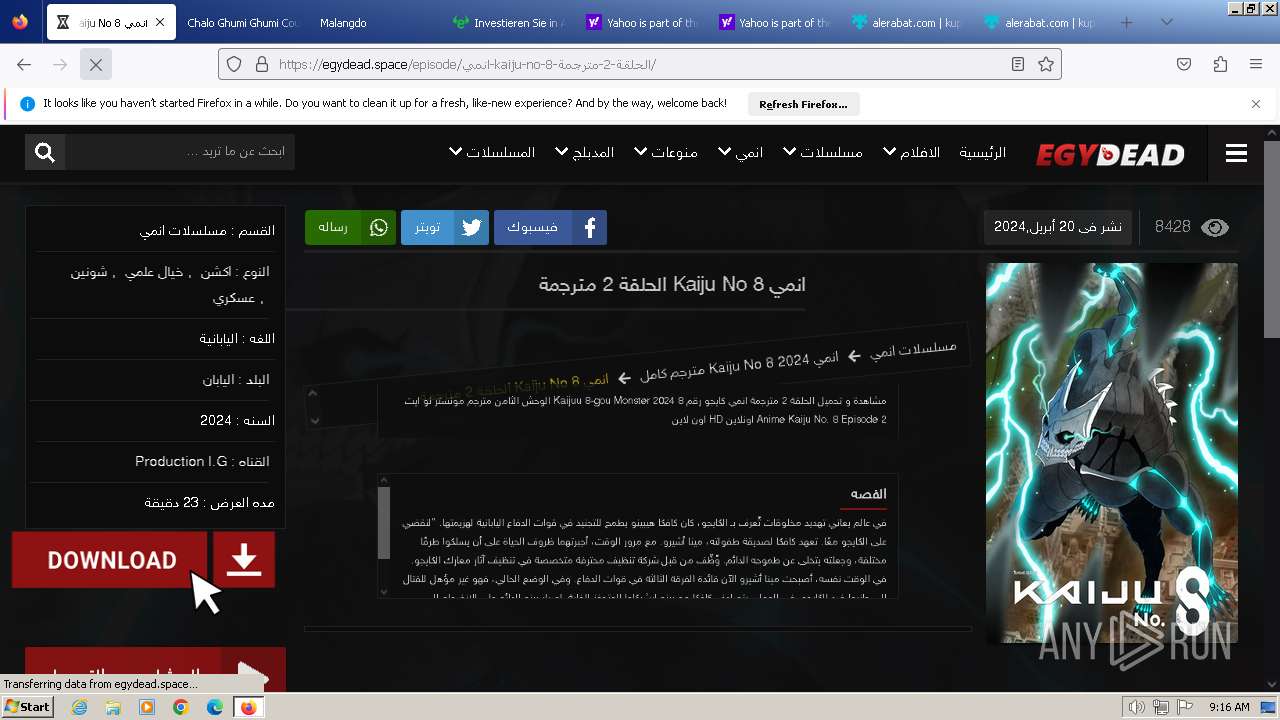Click the eye views counter icon
The width and height of the screenshot is (1280, 720).
click(1214, 228)
